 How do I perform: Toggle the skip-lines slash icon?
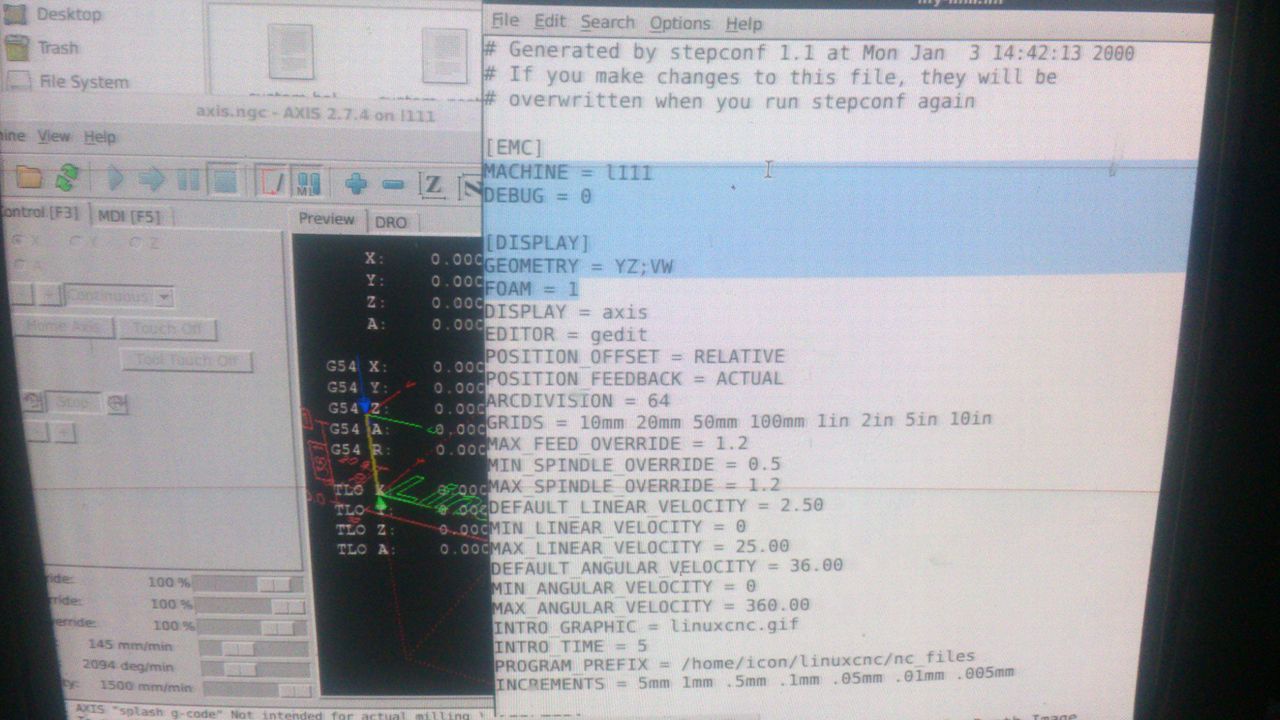tap(273, 182)
